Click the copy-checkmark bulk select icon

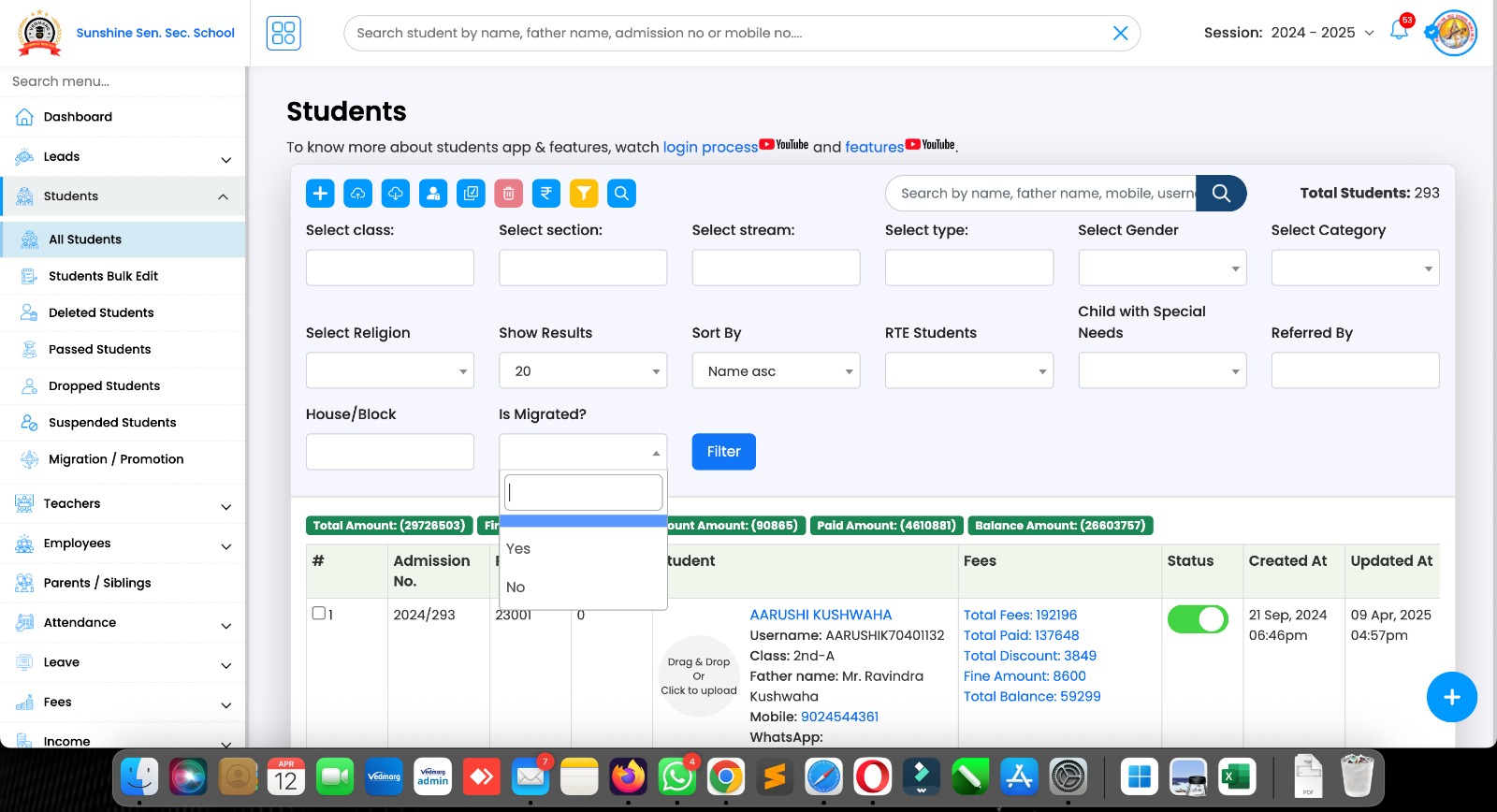coord(471,194)
